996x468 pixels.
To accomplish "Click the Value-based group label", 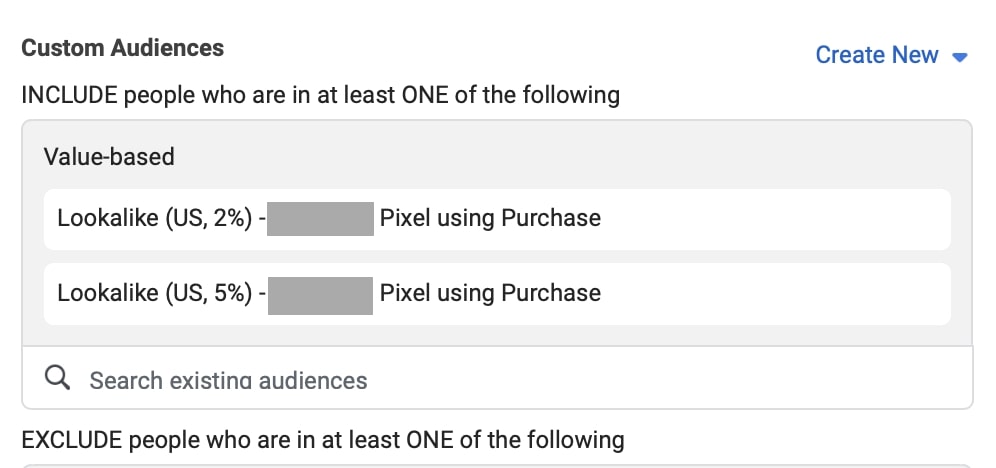I will [x=109, y=156].
